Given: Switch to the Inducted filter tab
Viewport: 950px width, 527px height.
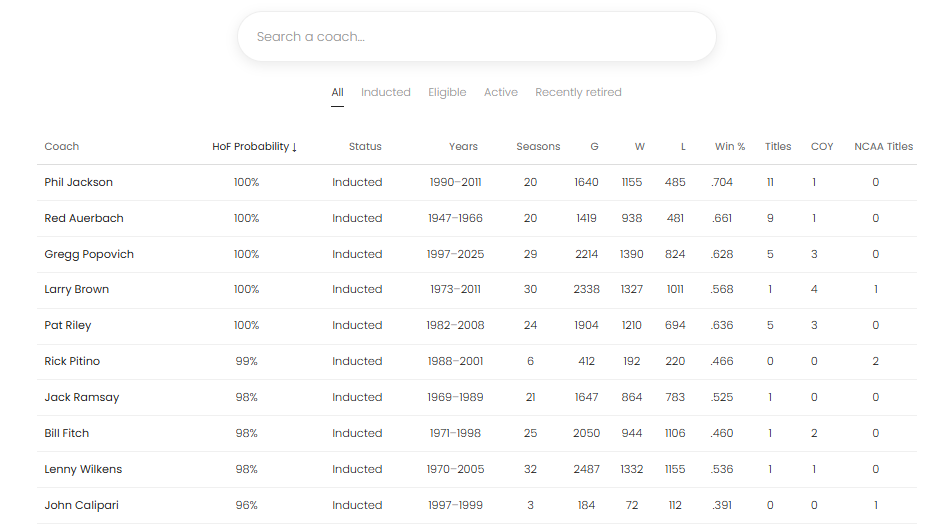Looking at the screenshot, I should point(385,92).
